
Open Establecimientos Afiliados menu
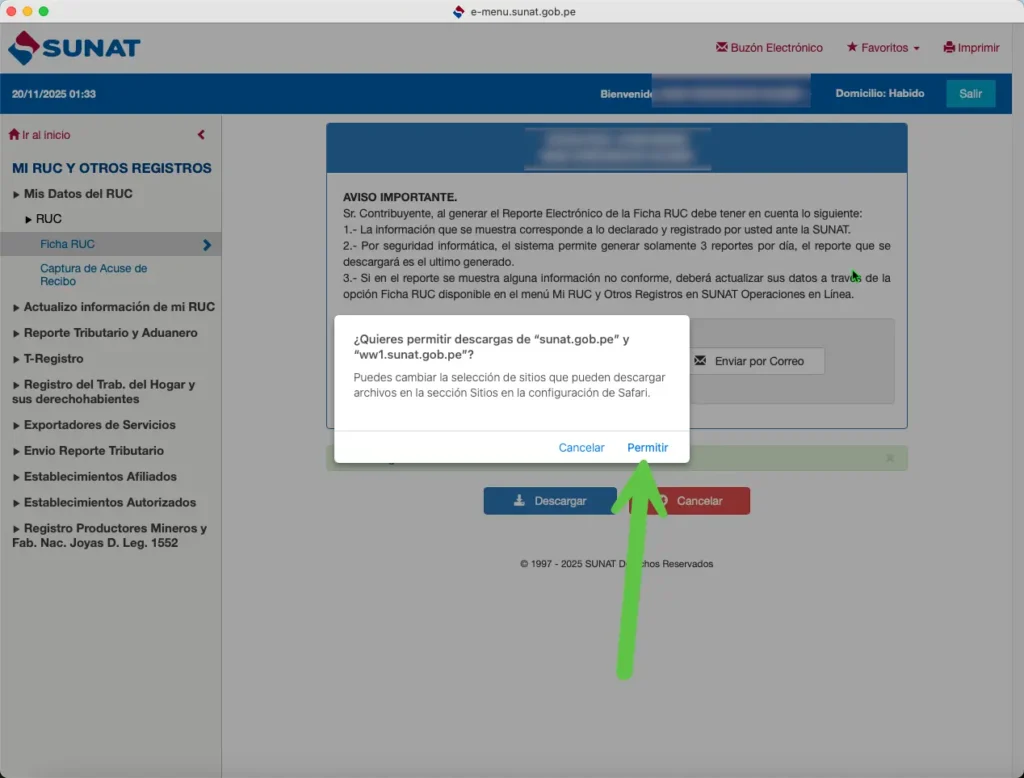tap(100, 477)
